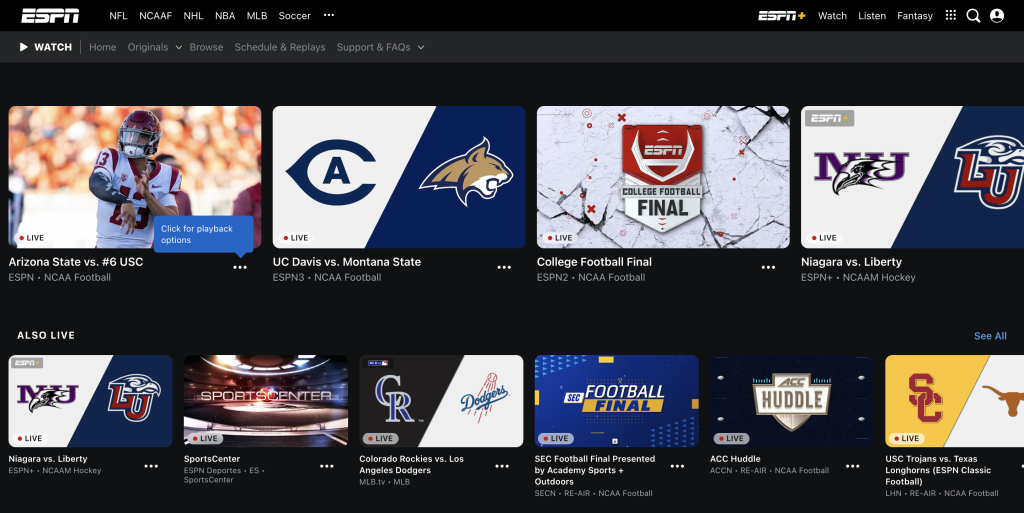Play featured Niagara vs. Liberty ESPN+ thumbnail
The height and width of the screenshot is (513, 1024).
coord(912,177)
